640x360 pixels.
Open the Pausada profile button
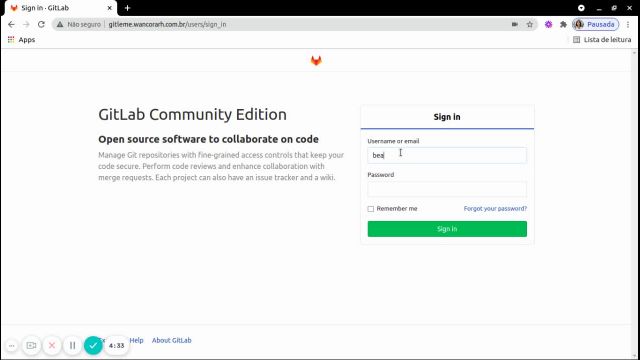[596, 24]
